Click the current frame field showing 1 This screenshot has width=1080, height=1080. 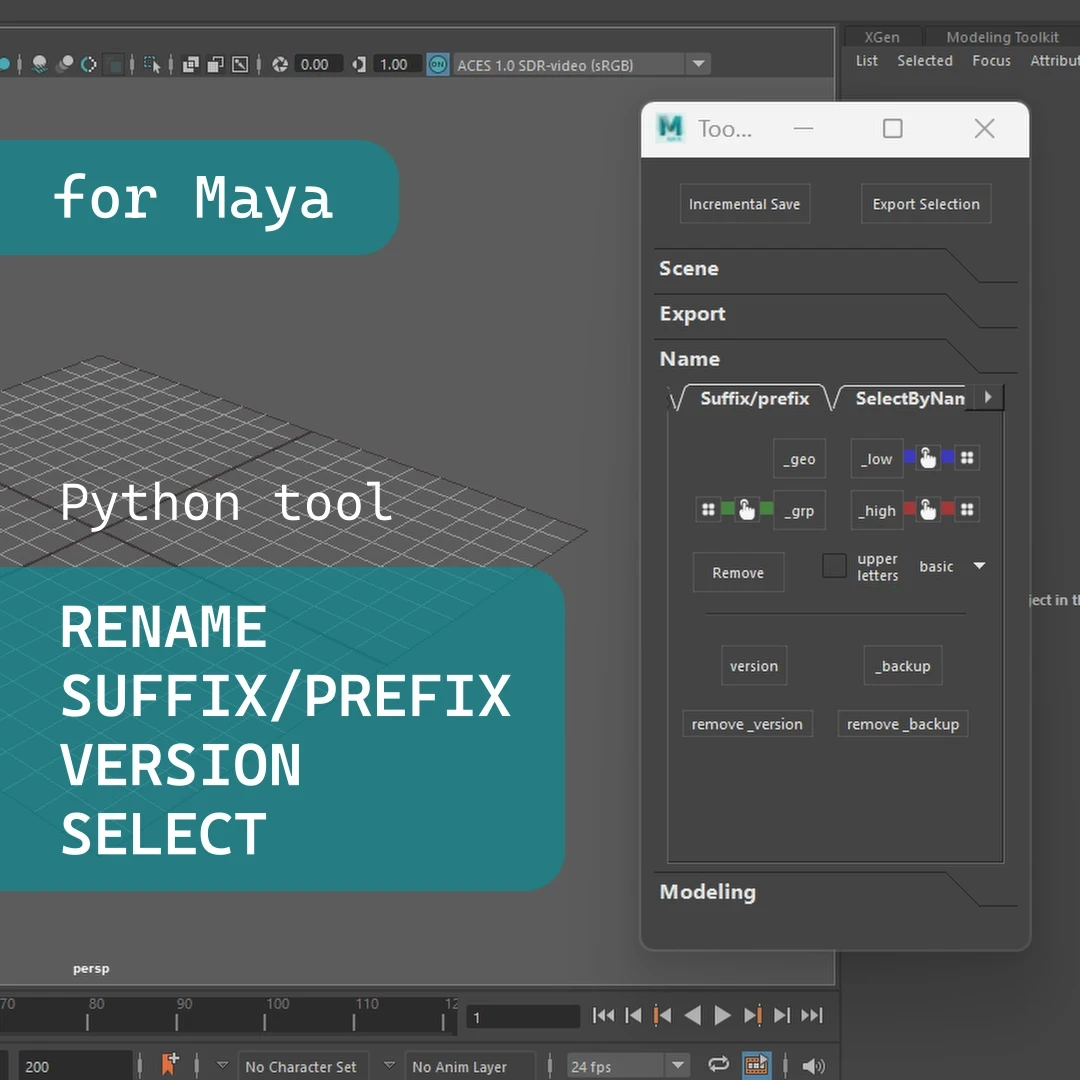tap(523, 1015)
